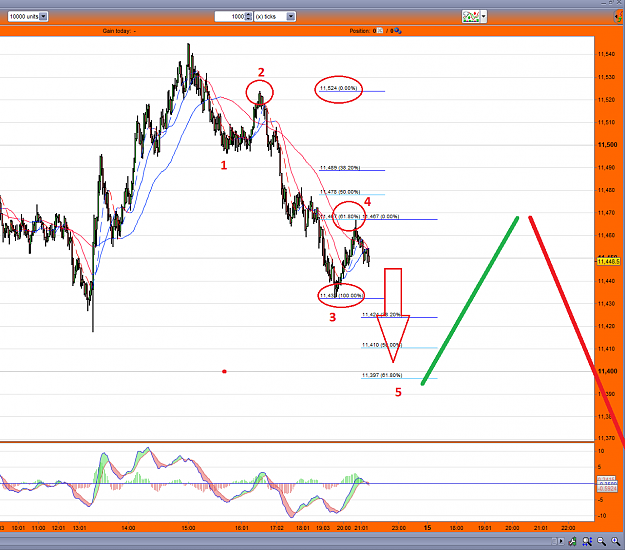Image resolution: width=625 pixels, height=550 pixels.
Task: Click the 15:00 time axis label
Action: coord(189,528)
